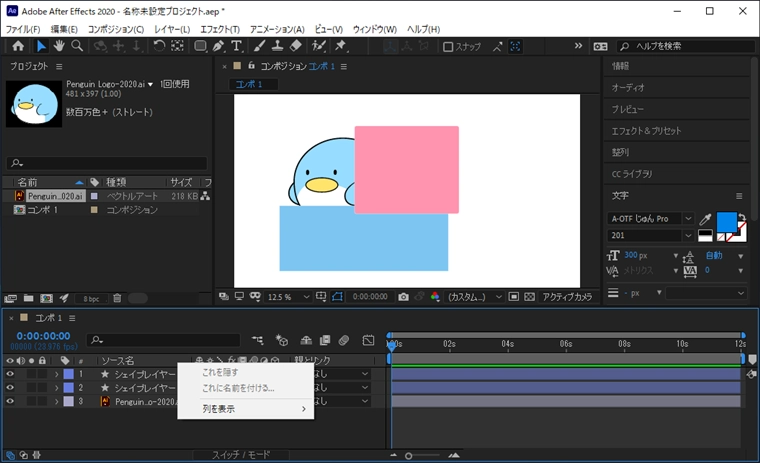Image resolution: width=760 pixels, height=463 pixels.
Task: Take a snapshot with camera icon
Action: point(403,297)
